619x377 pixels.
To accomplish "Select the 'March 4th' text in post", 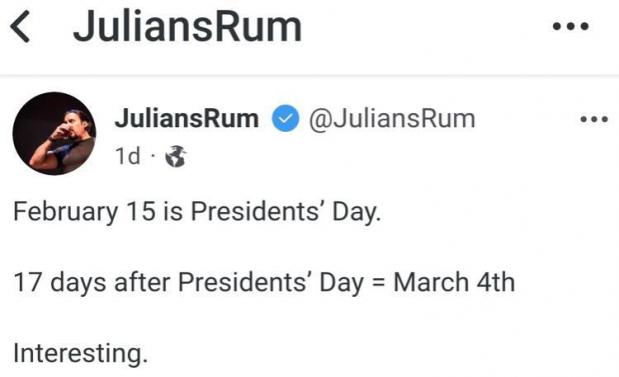I will 454,282.
